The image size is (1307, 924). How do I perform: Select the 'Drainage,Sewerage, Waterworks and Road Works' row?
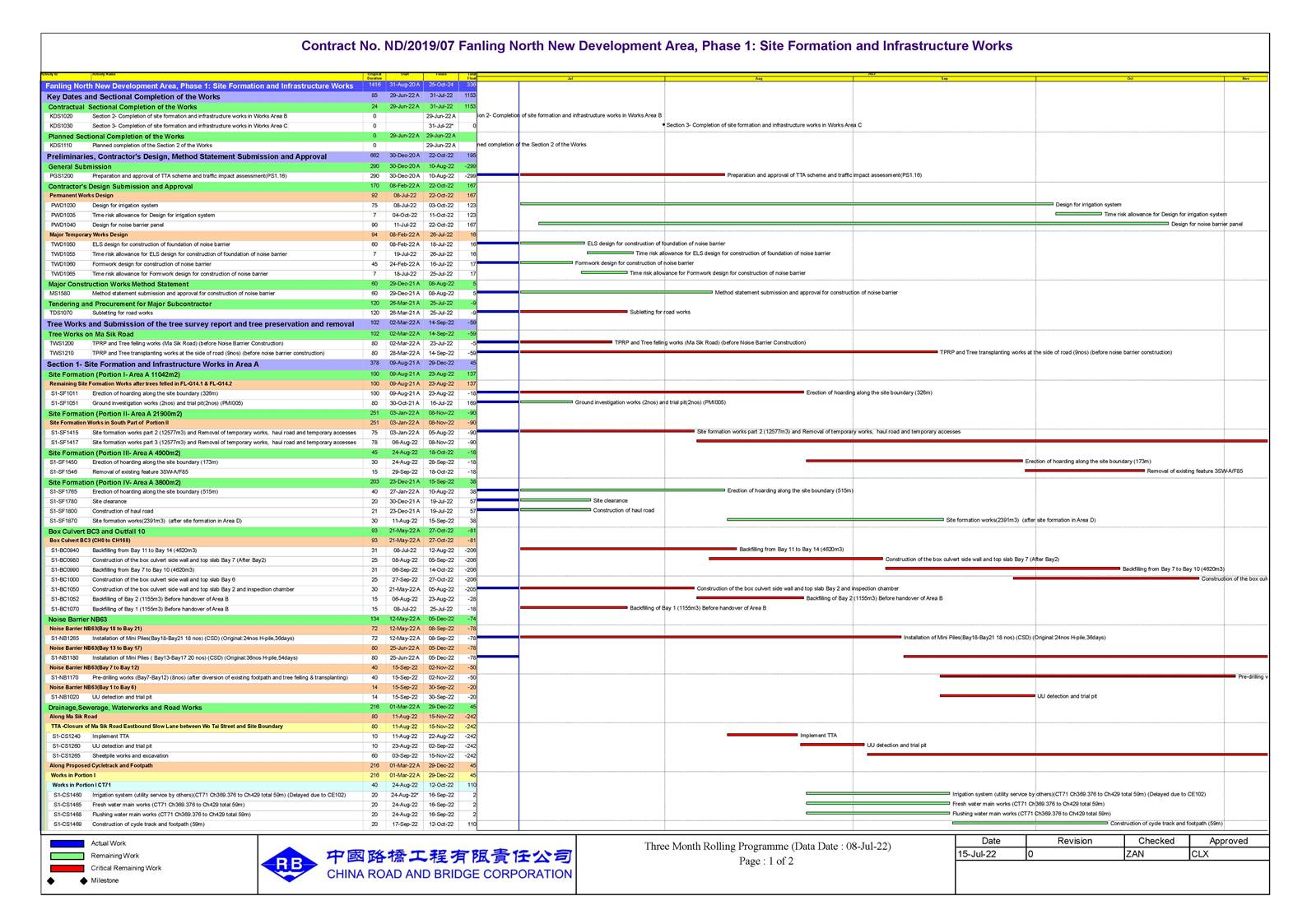click(x=259, y=707)
